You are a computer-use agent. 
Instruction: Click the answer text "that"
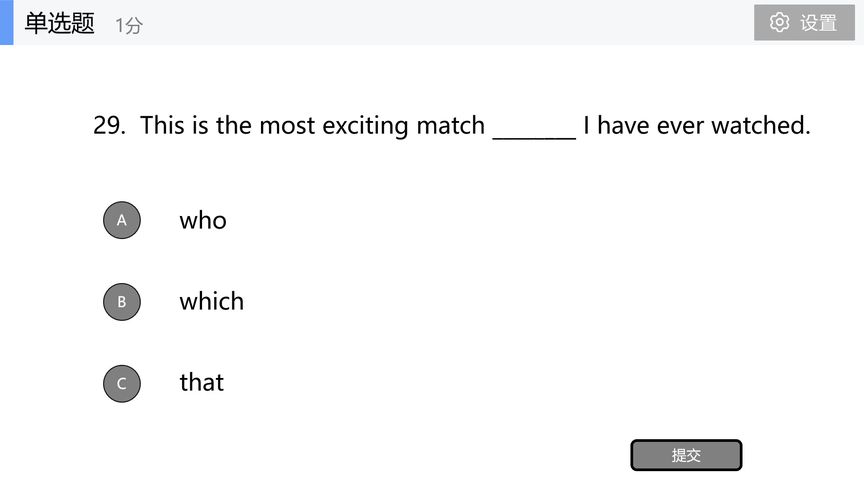click(201, 382)
